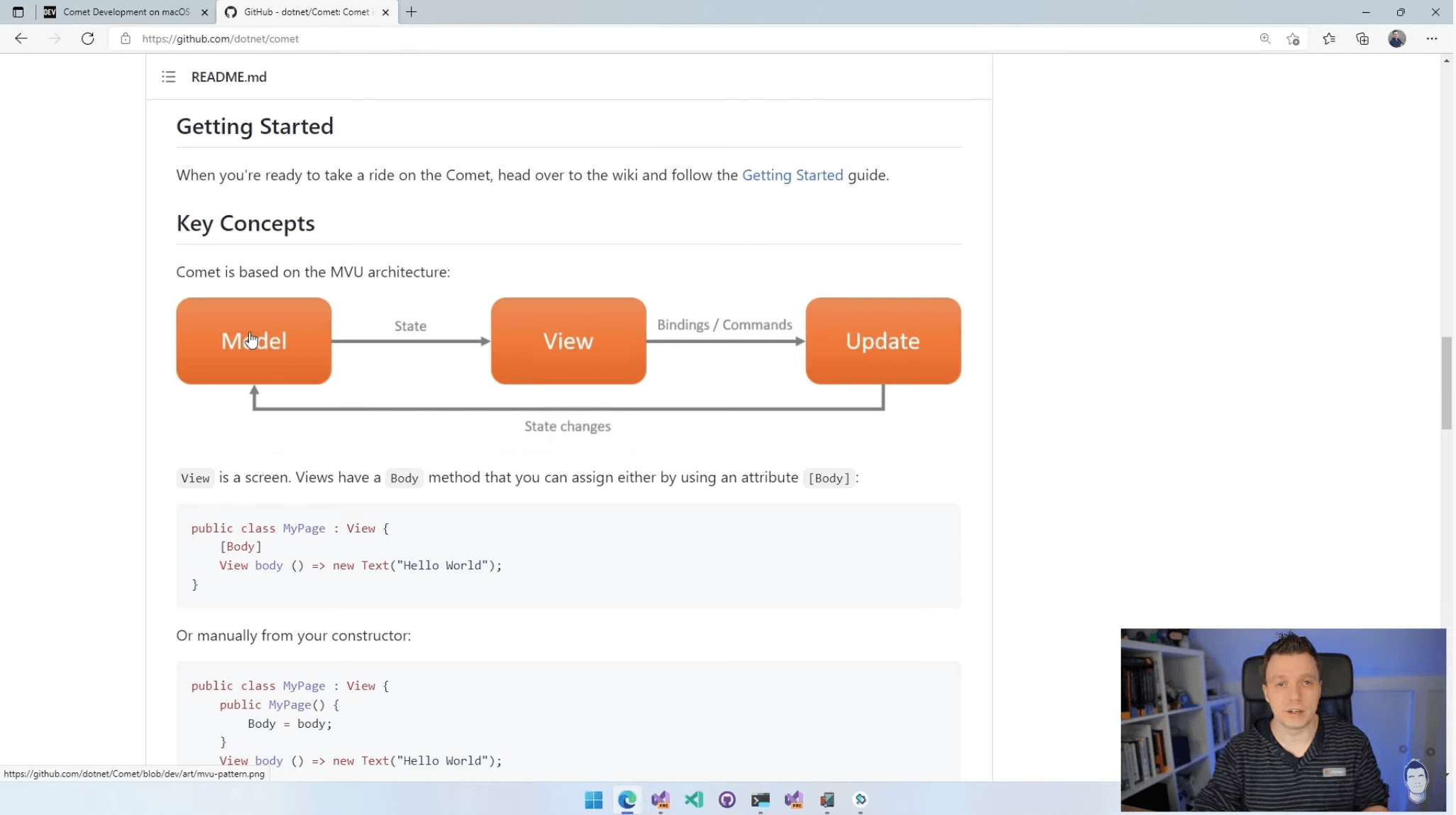Viewport: 1456px width, 815px height.
Task: Click the Update box in the MVU diagram
Action: pos(883,341)
